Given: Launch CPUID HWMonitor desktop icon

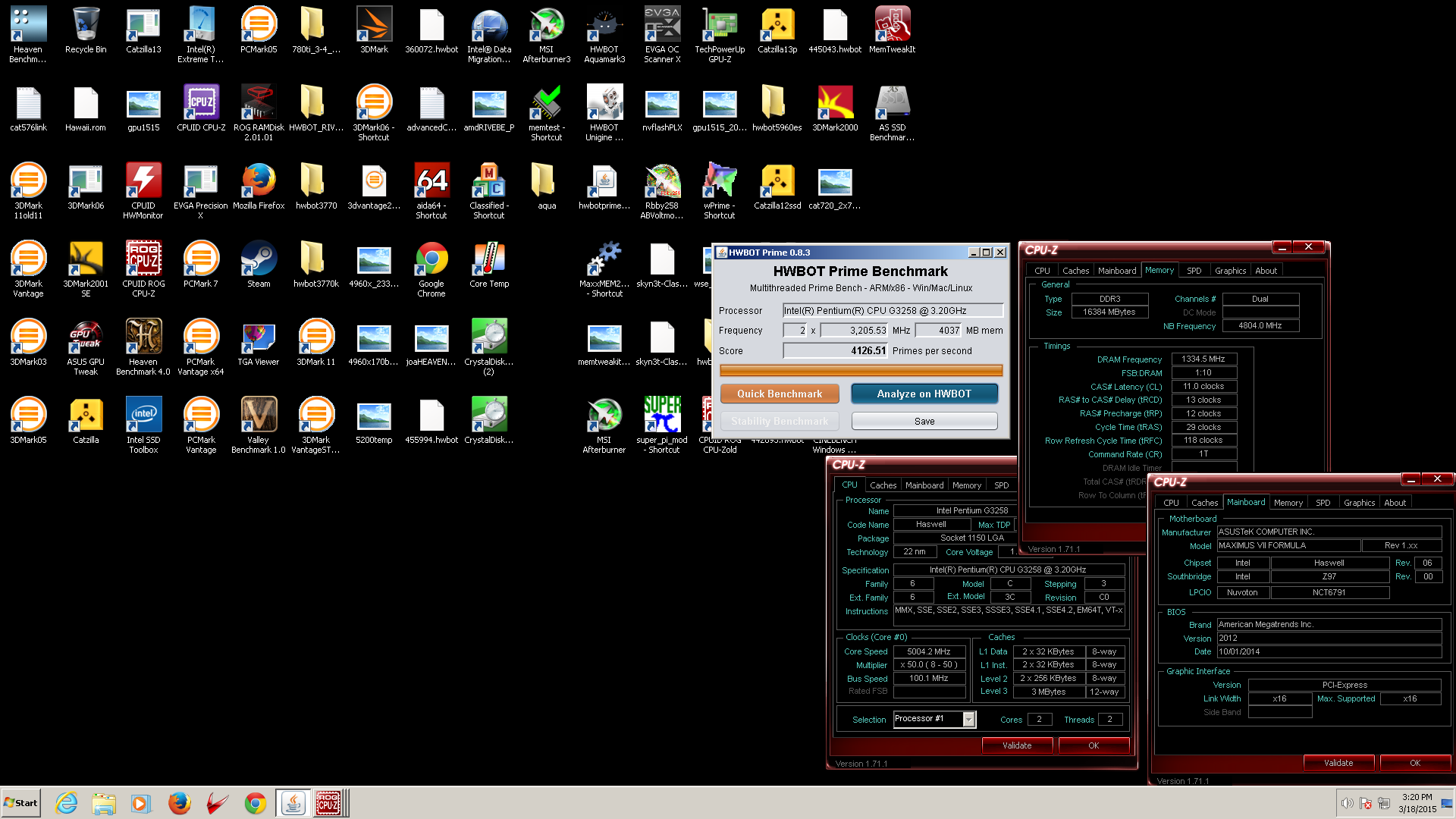Looking at the screenshot, I should pyautogui.click(x=143, y=190).
